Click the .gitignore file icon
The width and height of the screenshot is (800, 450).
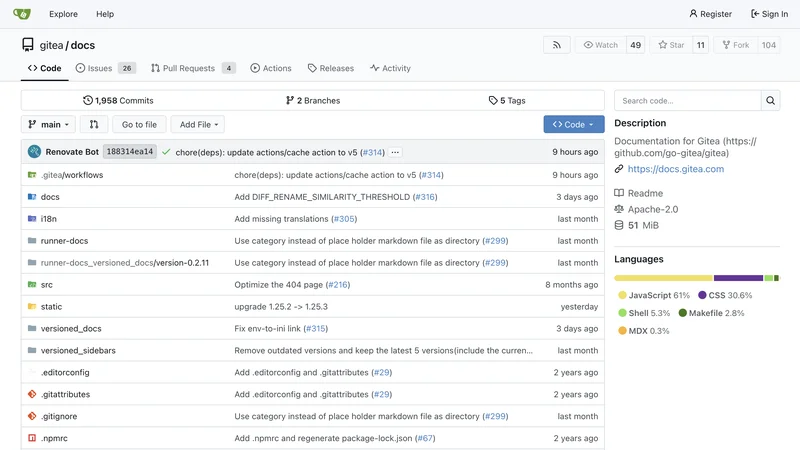point(32,416)
